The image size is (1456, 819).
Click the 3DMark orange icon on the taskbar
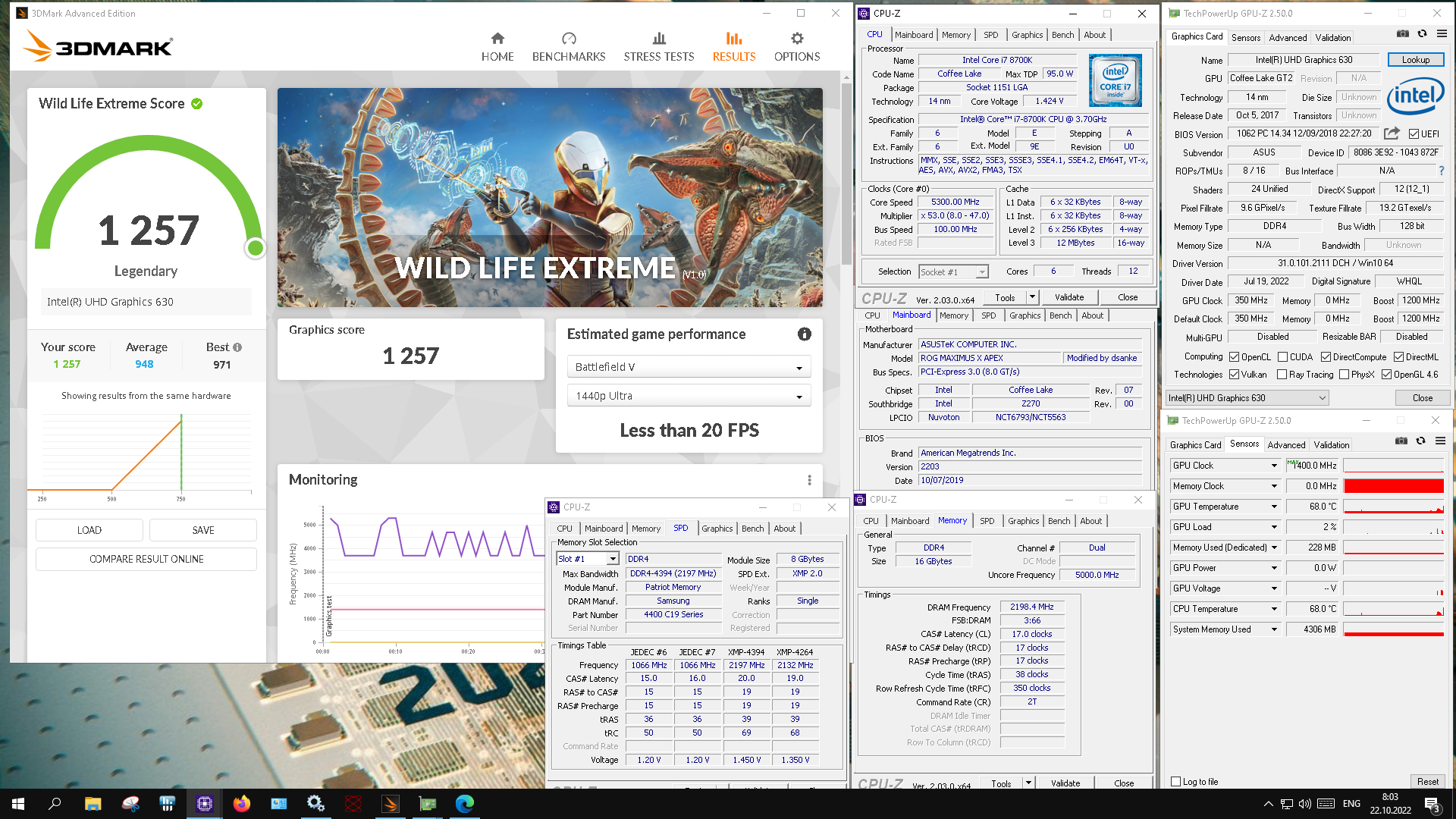pyautogui.click(x=391, y=804)
